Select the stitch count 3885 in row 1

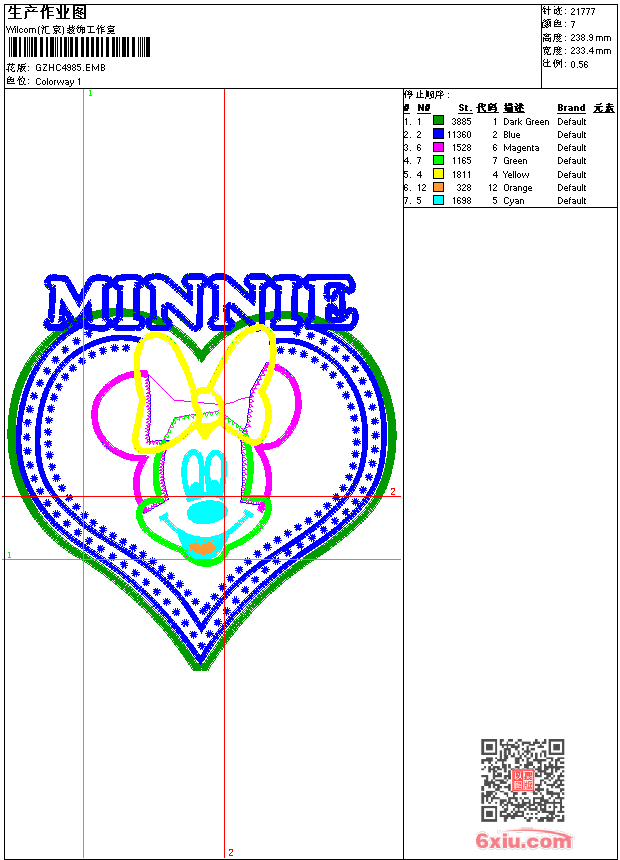coord(461,121)
